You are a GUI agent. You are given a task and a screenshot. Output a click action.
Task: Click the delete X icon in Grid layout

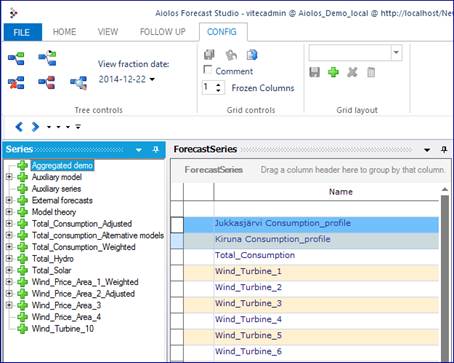tap(352, 72)
